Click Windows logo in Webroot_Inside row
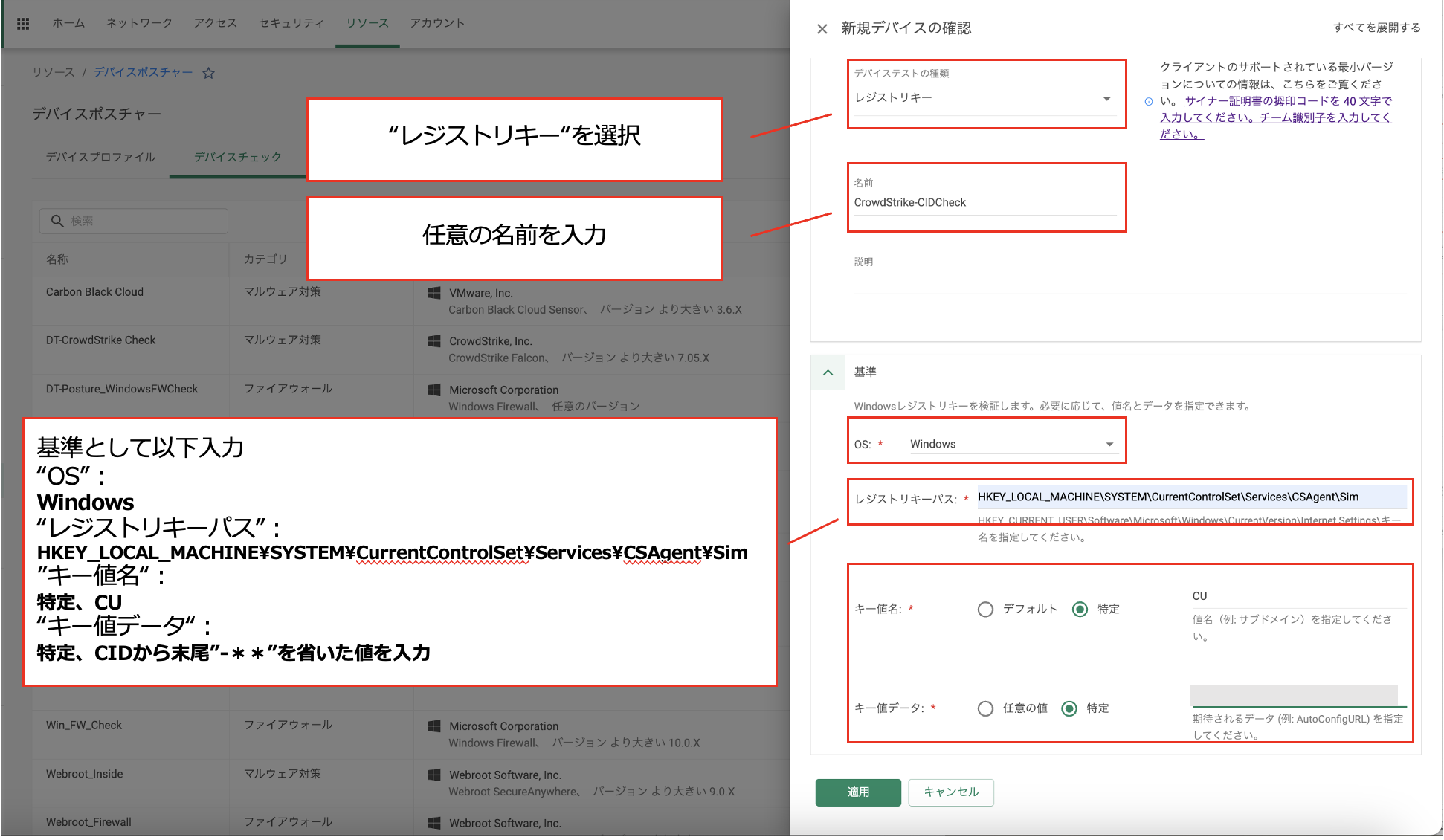1444x840 pixels. coord(434,775)
